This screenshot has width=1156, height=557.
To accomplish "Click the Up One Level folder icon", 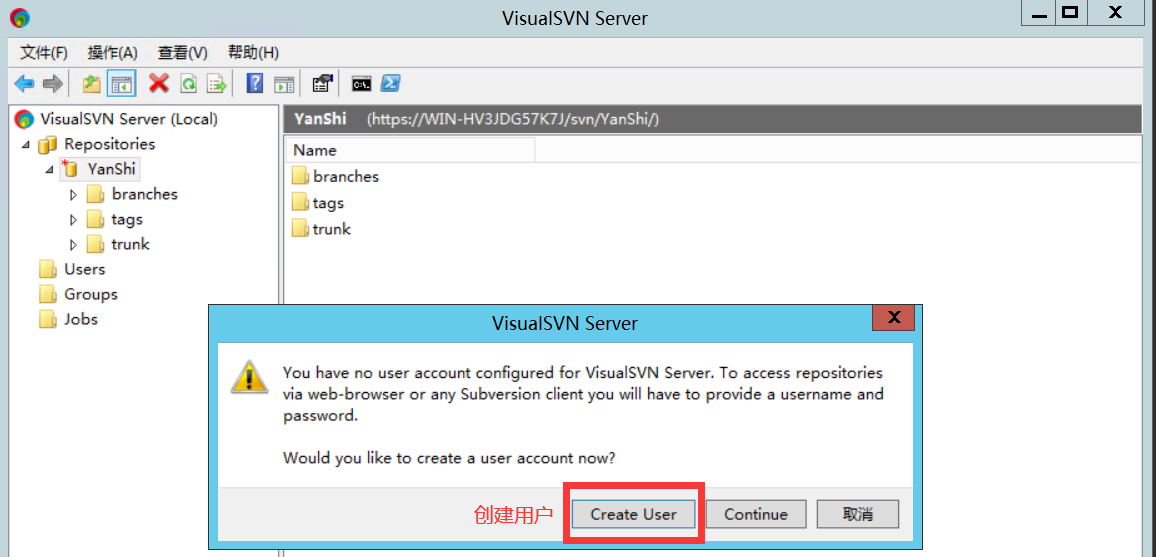I will pos(91,84).
